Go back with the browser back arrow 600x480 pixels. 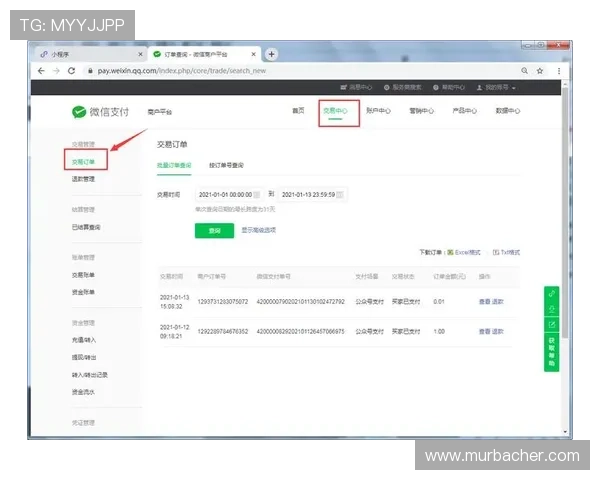click(41, 71)
